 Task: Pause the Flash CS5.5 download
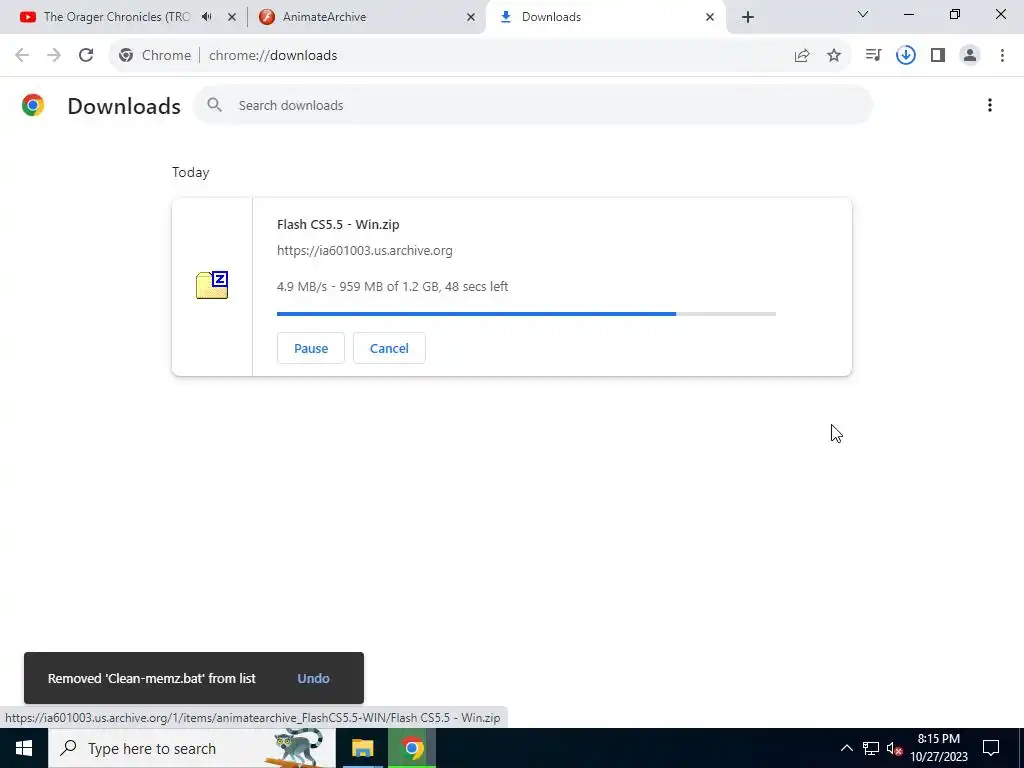point(311,348)
